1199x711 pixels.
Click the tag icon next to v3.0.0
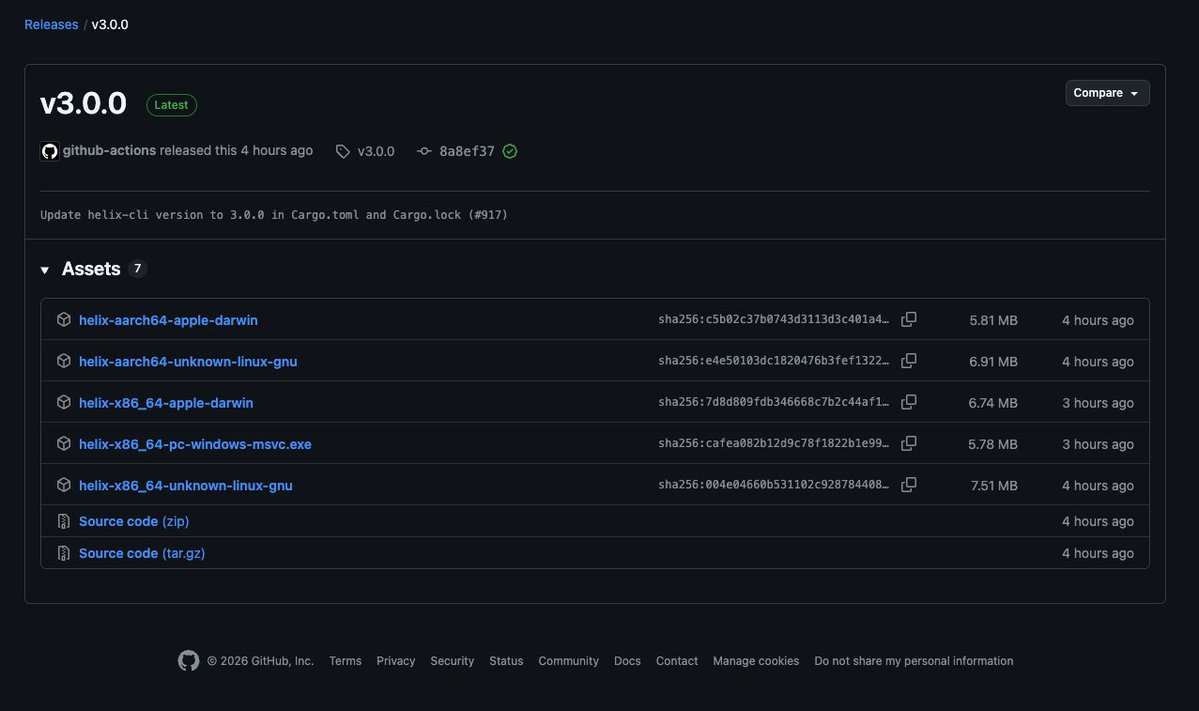(343, 151)
